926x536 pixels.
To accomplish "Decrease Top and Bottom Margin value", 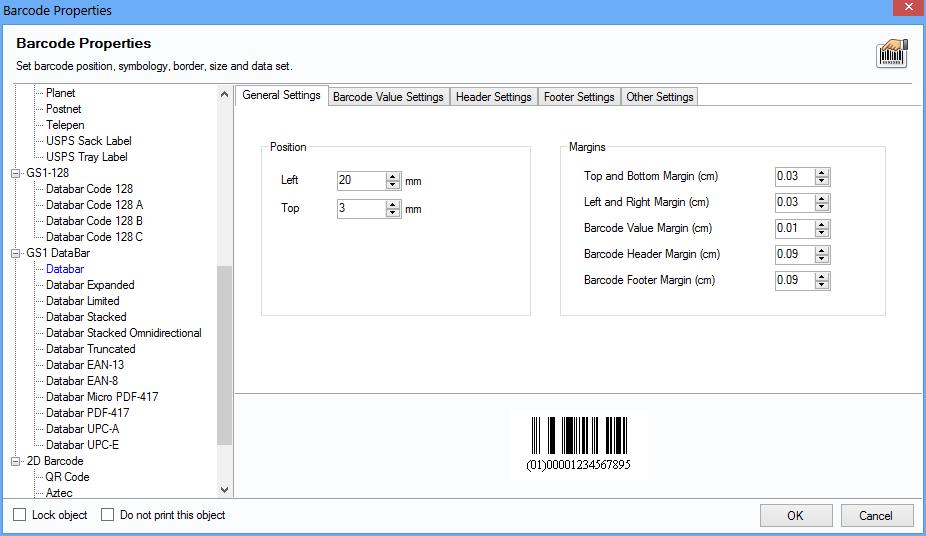I will click(x=822, y=181).
